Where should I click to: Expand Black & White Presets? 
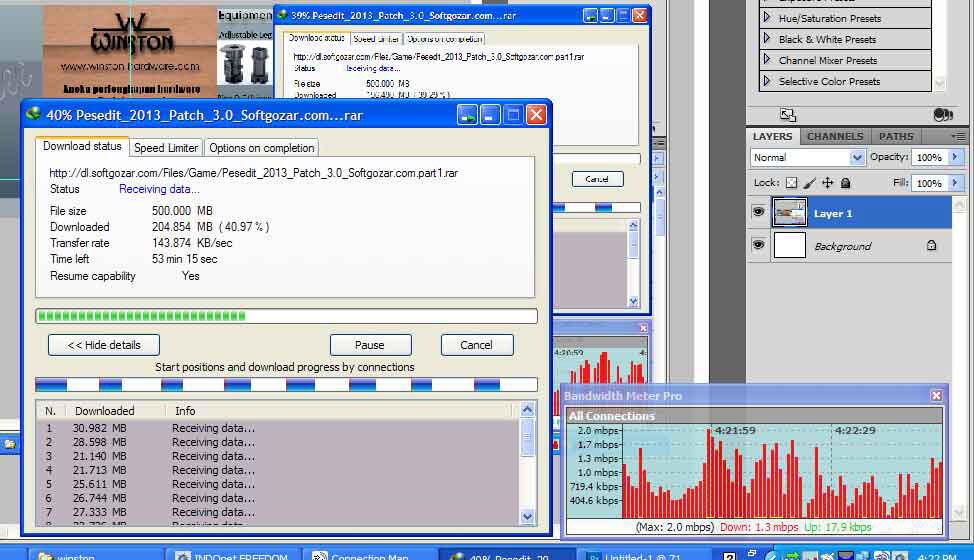pos(767,38)
